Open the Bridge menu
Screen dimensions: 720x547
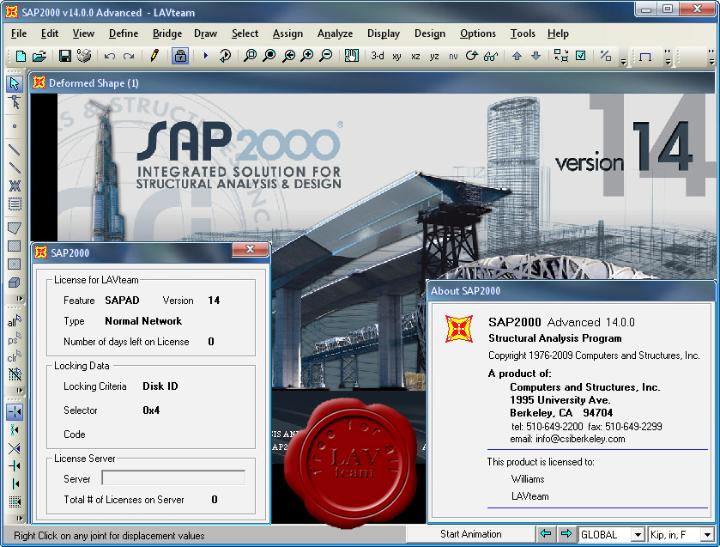tap(167, 34)
